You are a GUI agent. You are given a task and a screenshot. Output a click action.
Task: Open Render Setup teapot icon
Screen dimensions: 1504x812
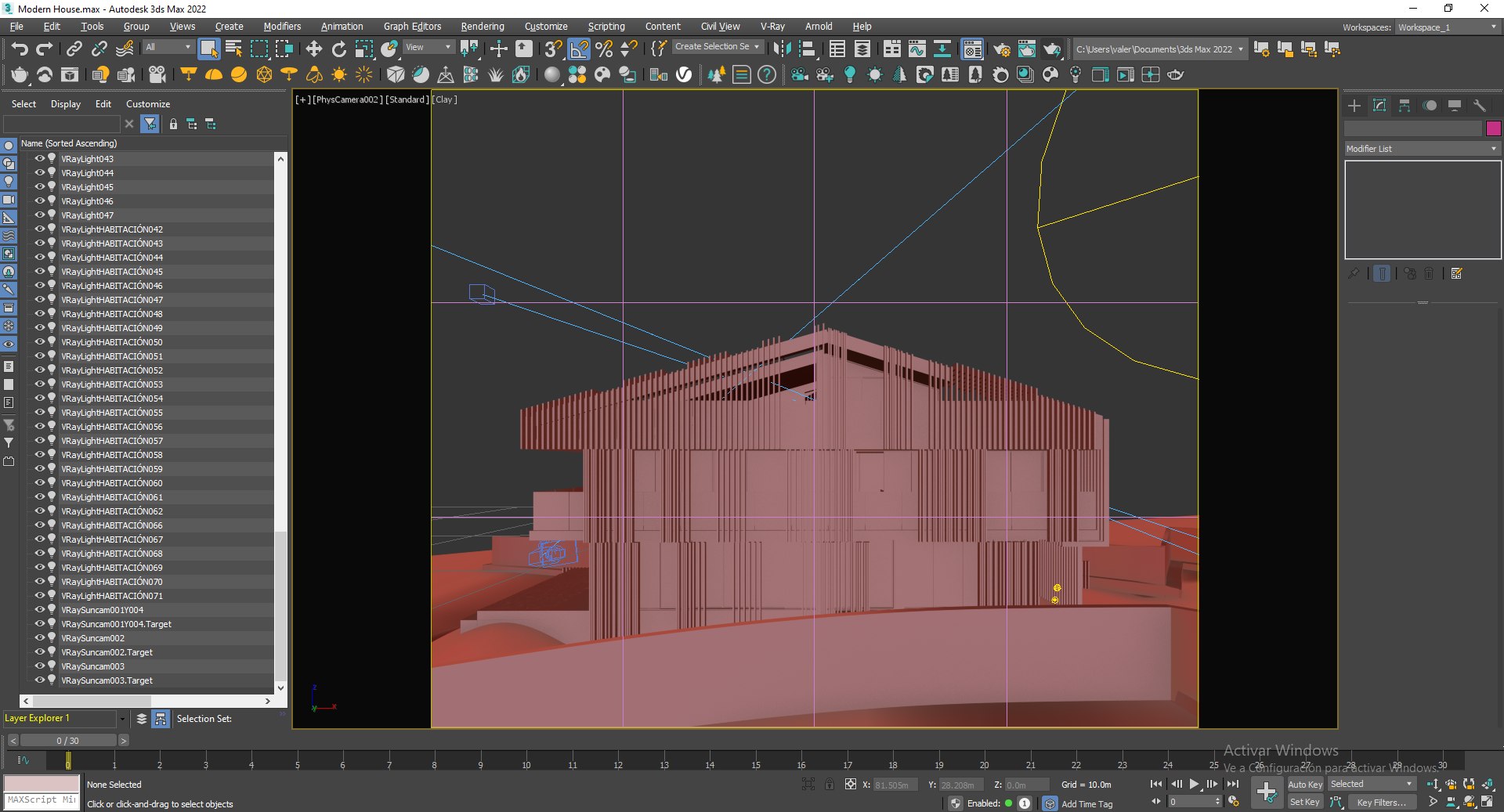[1001, 49]
